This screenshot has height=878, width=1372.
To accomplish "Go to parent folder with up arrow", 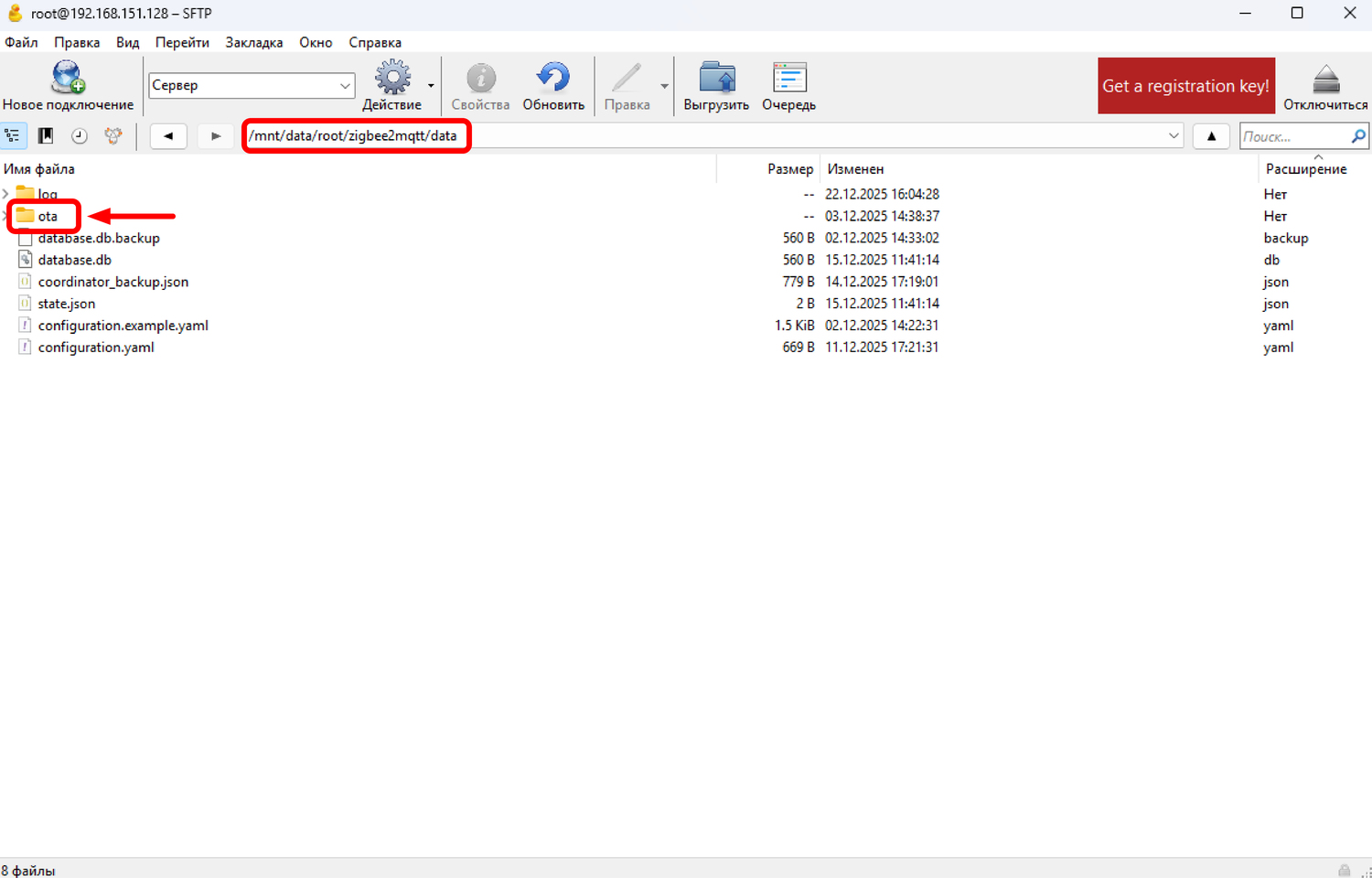I will [x=1211, y=136].
